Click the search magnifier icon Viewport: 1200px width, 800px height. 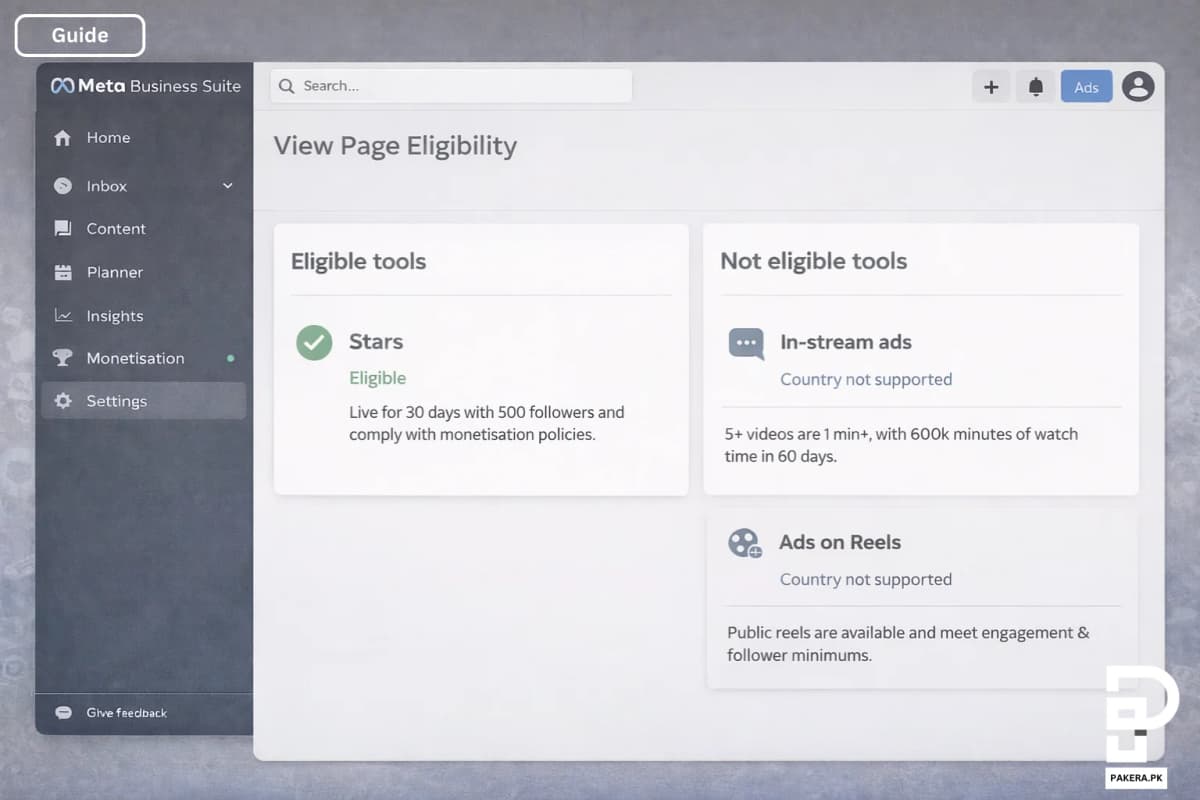287,86
